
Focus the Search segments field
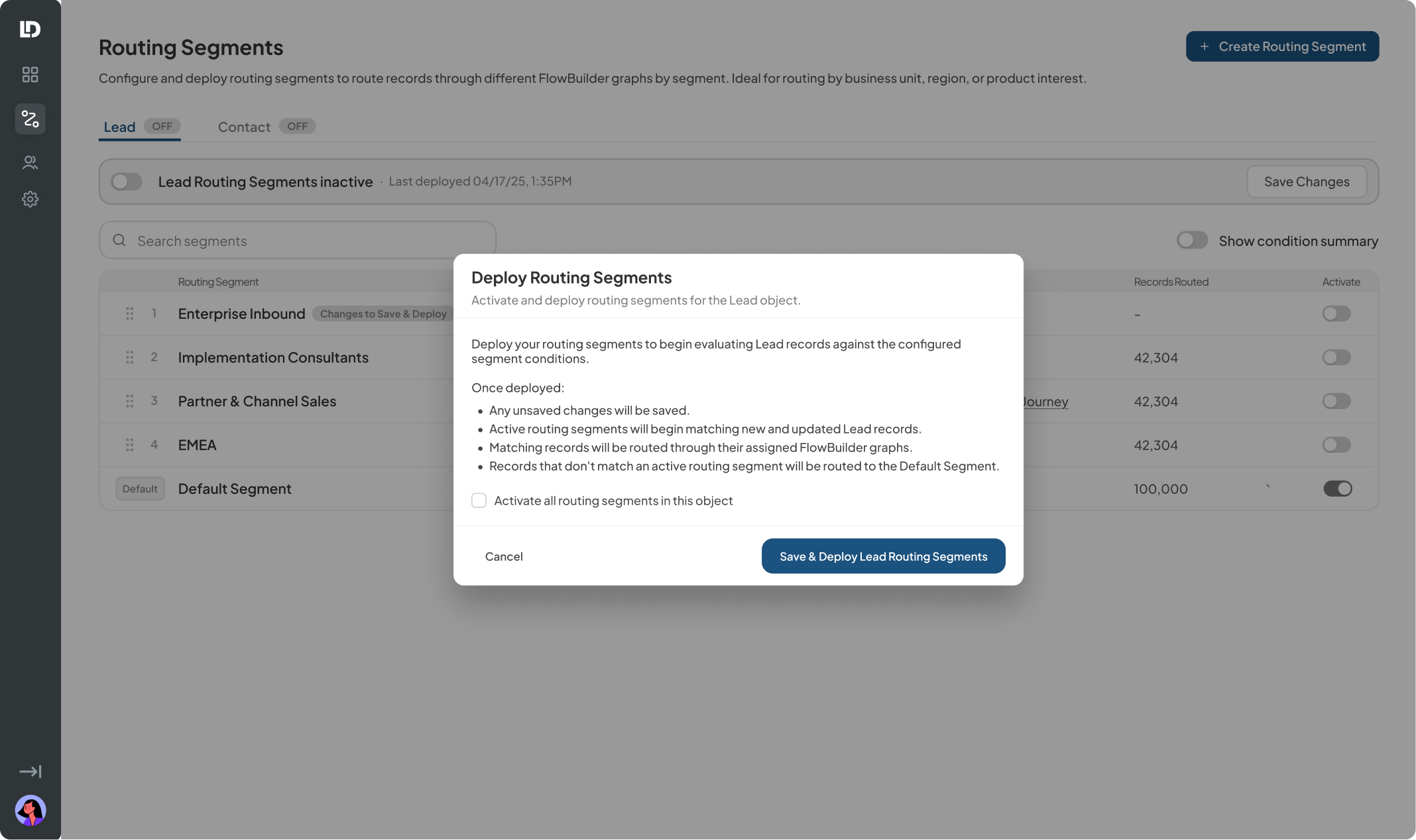pos(298,240)
